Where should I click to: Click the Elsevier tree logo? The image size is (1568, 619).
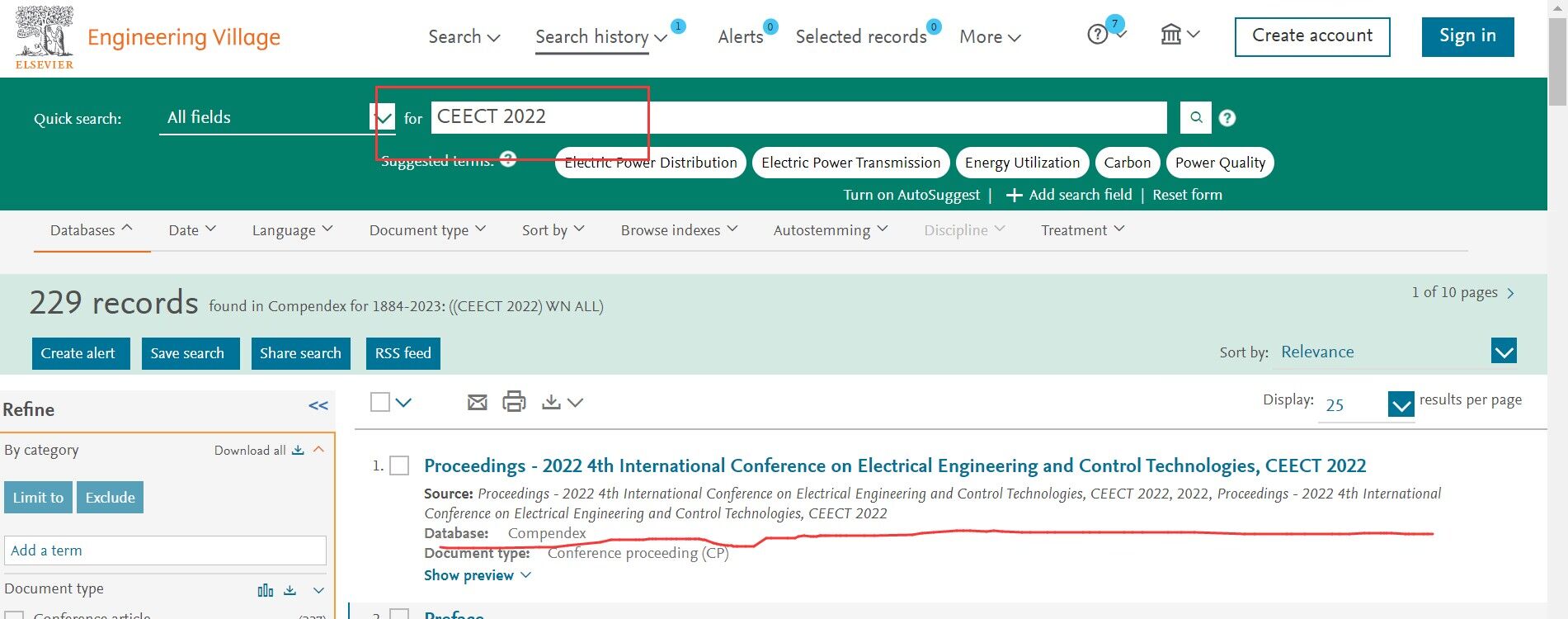pyautogui.click(x=45, y=37)
